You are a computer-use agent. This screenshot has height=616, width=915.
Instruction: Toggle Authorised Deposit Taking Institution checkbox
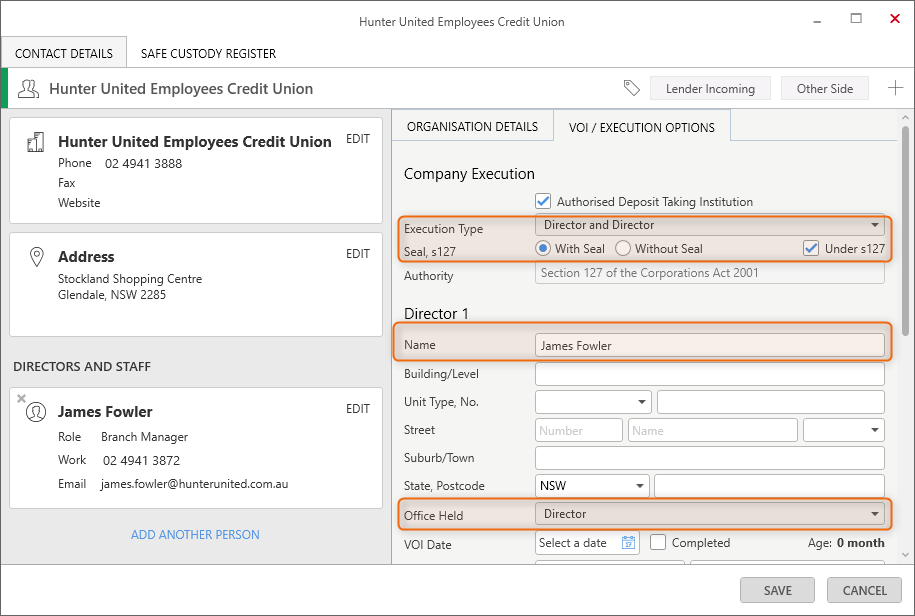point(543,201)
